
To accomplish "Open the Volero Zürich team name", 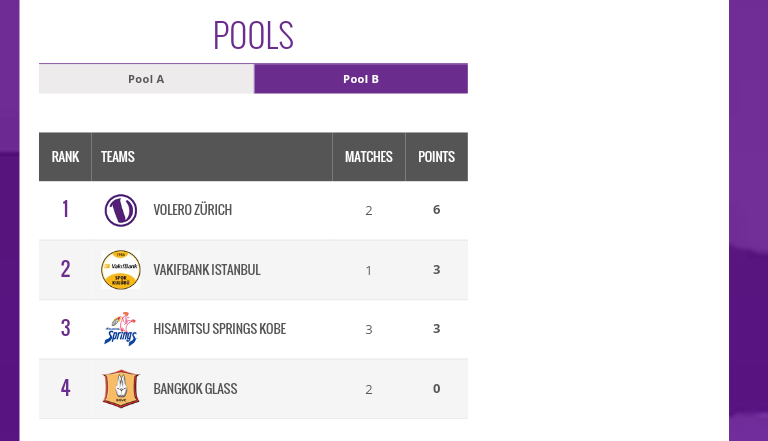I will pyautogui.click(x=192, y=210).
